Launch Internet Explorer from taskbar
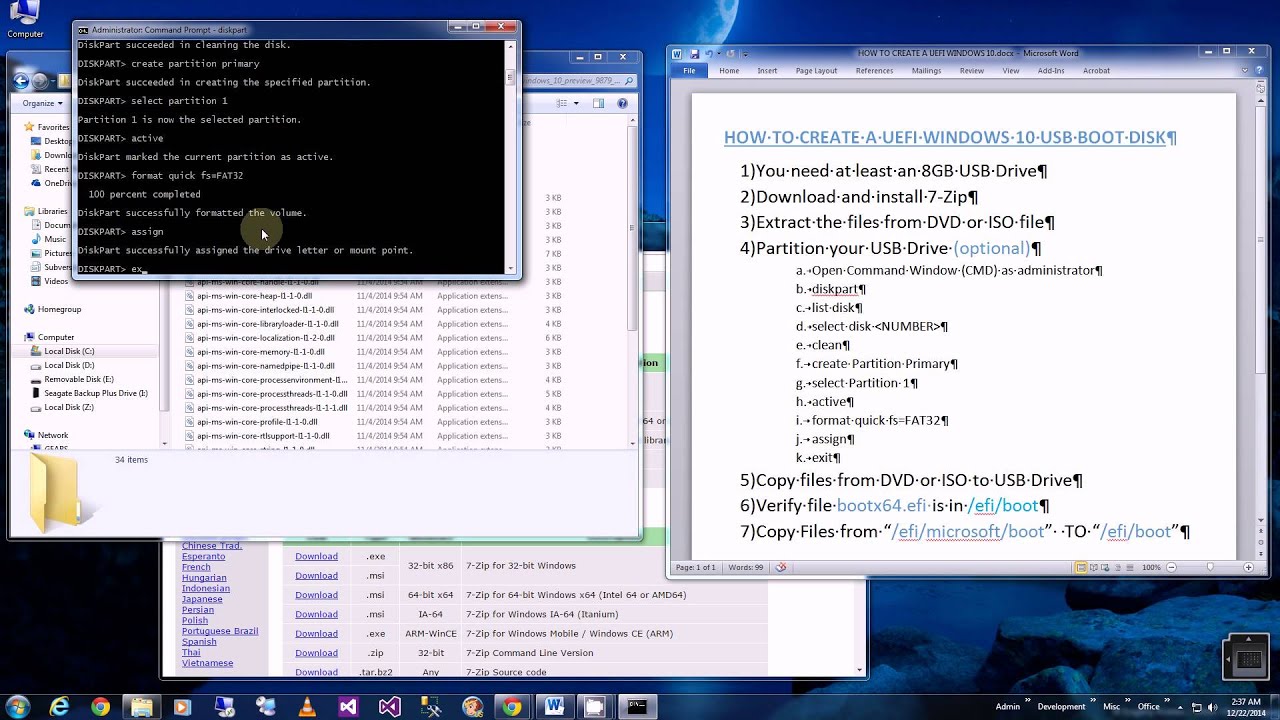This screenshot has width=1280, height=720. 60,707
